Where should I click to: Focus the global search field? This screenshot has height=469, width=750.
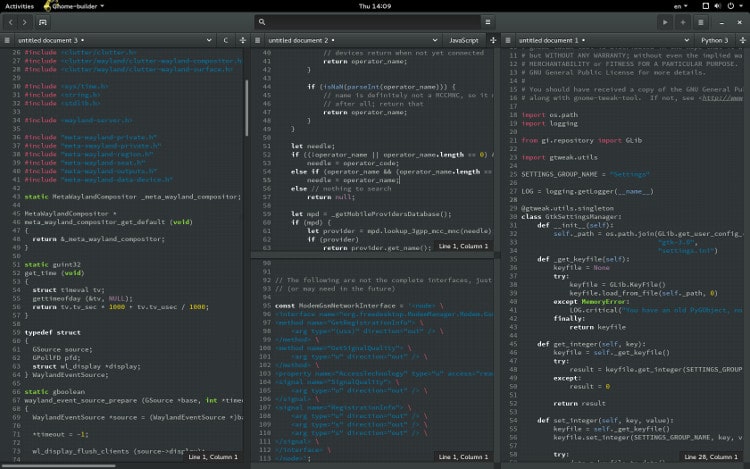pos(367,22)
